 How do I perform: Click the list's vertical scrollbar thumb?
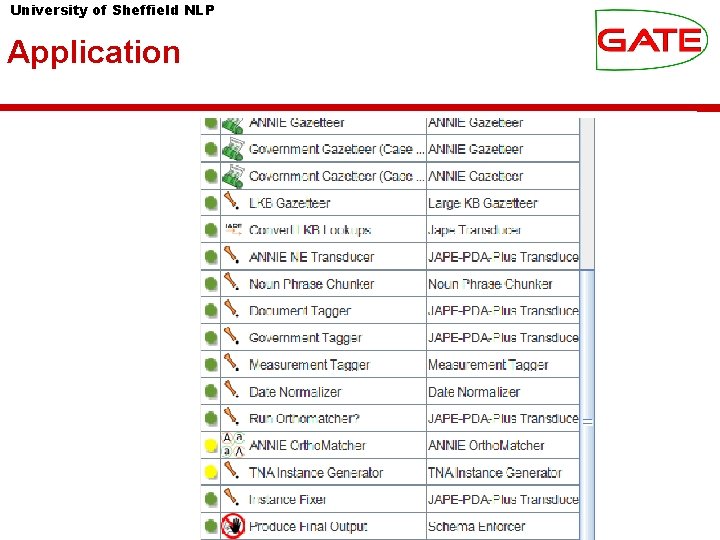click(587, 405)
